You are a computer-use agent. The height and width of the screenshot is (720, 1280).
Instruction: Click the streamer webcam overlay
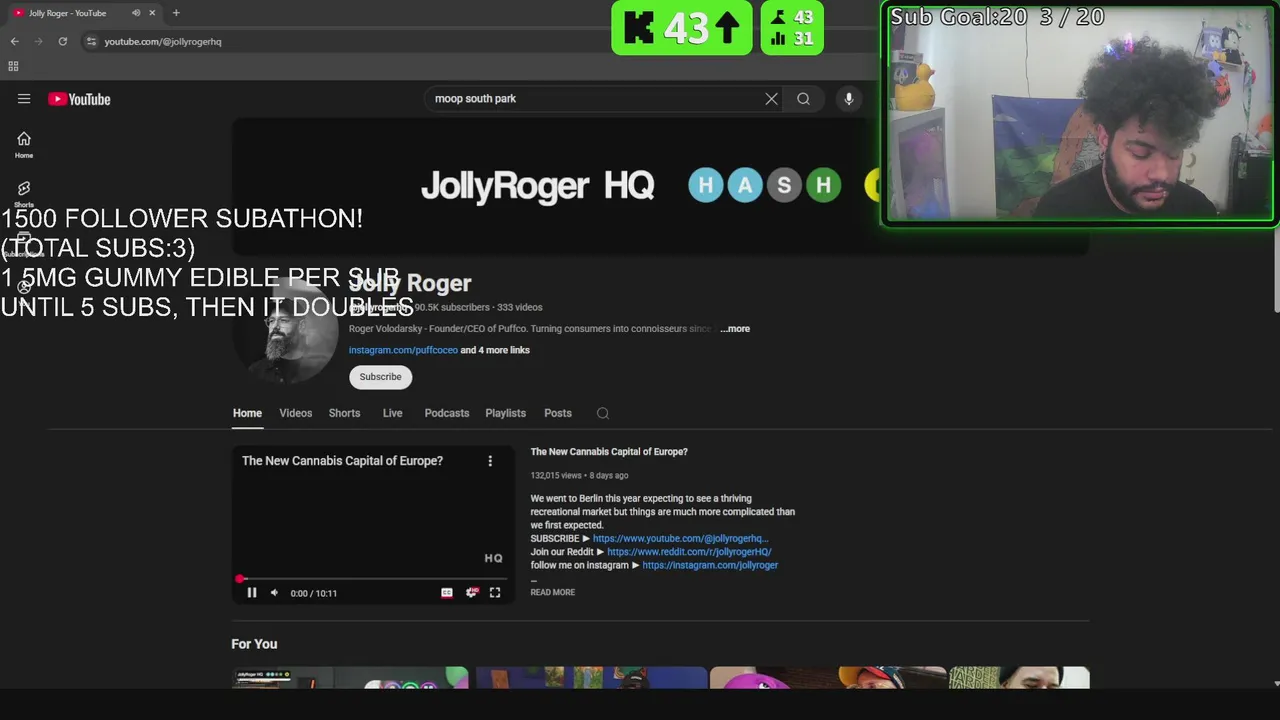1078,114
